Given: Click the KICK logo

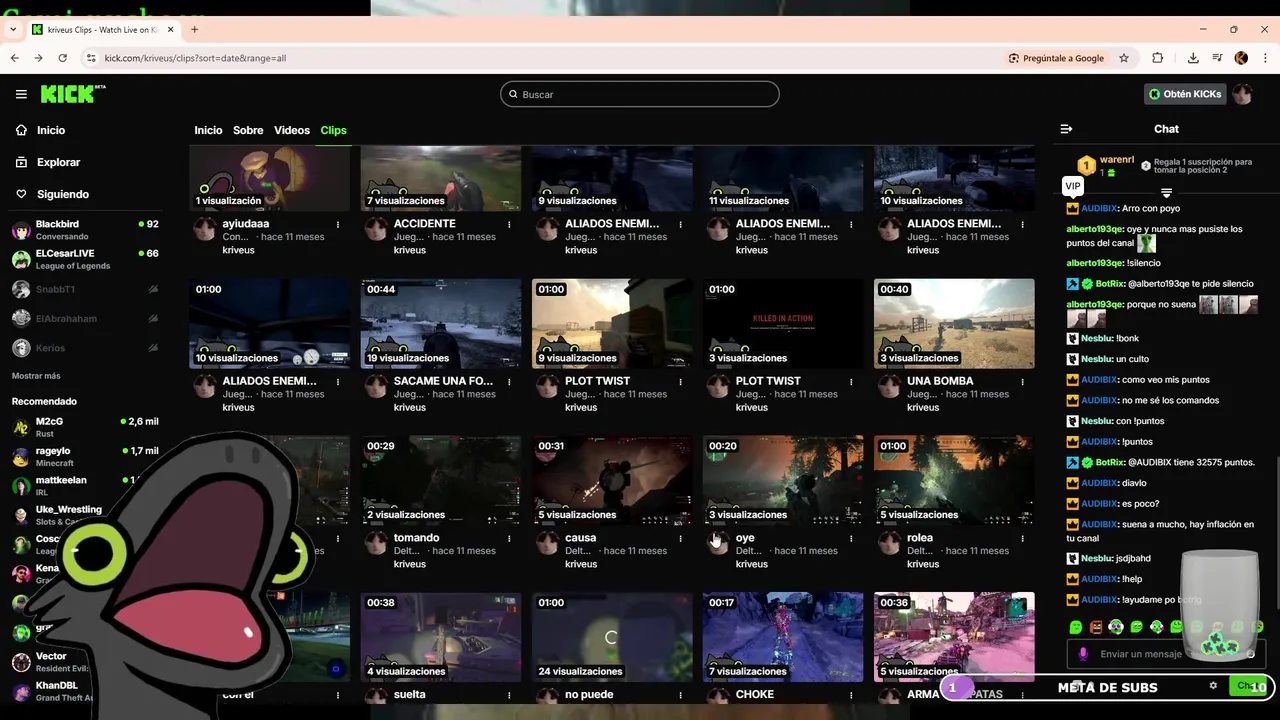Looking at the screenshot, I should pyautogui.click(x=72, y=94).
